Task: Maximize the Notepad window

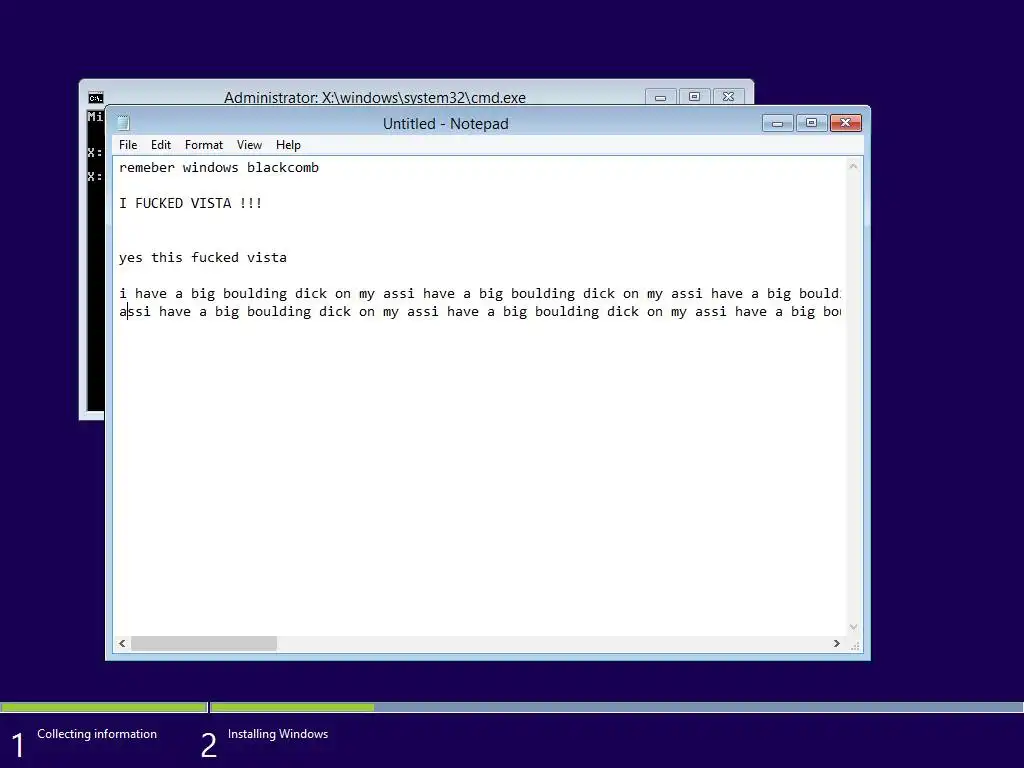Action: [811, 123]
